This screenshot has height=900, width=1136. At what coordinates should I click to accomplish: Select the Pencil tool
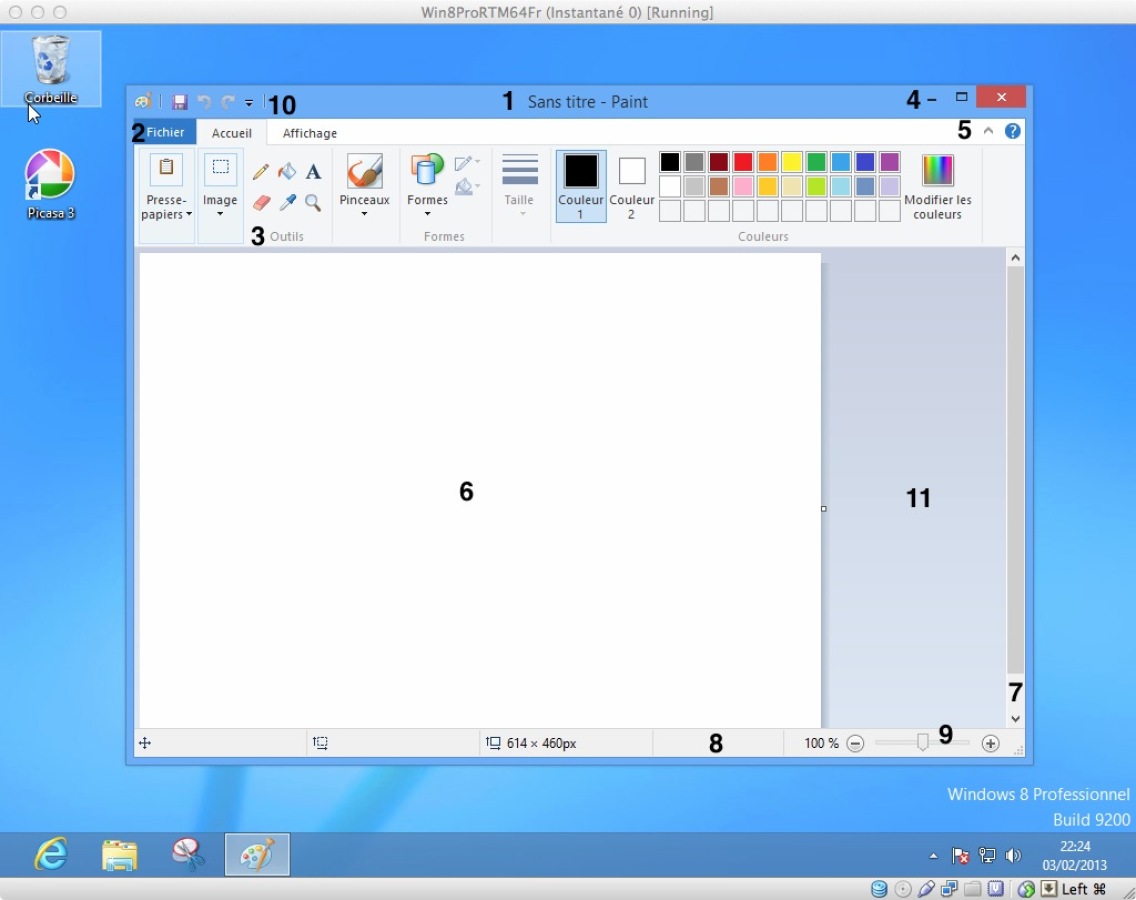(261, 172)
